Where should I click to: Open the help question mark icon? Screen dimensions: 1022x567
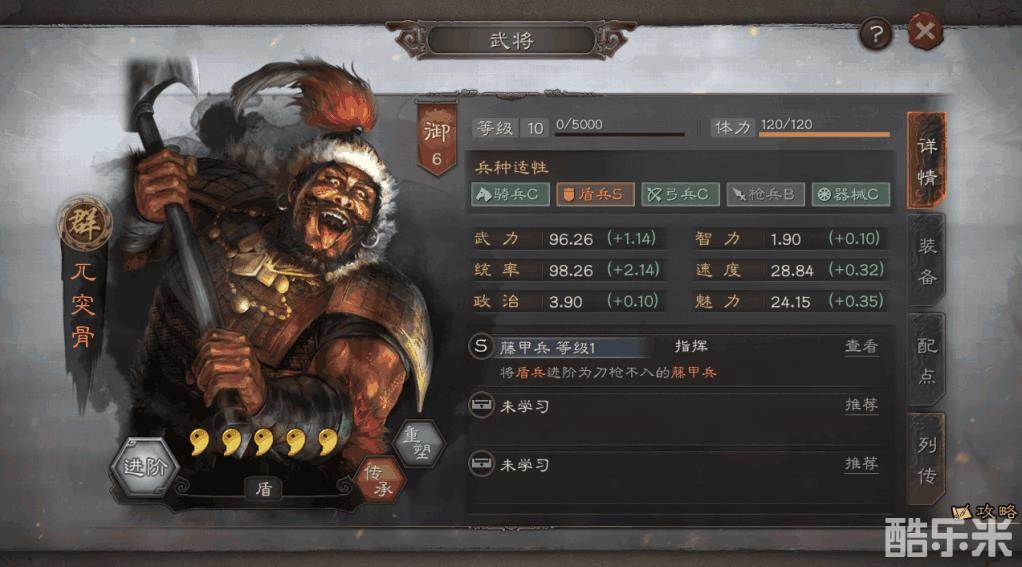point(875,34)
